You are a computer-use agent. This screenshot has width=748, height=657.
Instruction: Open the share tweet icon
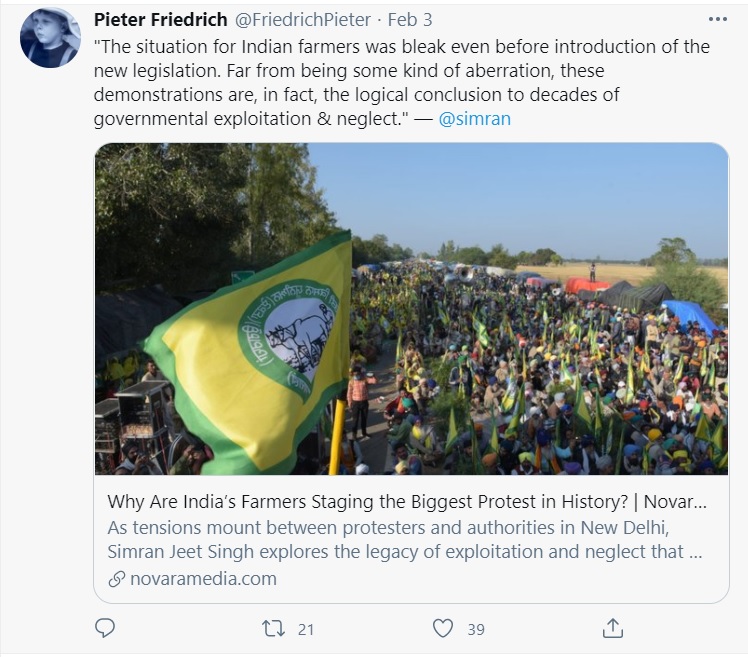[613, 628]
